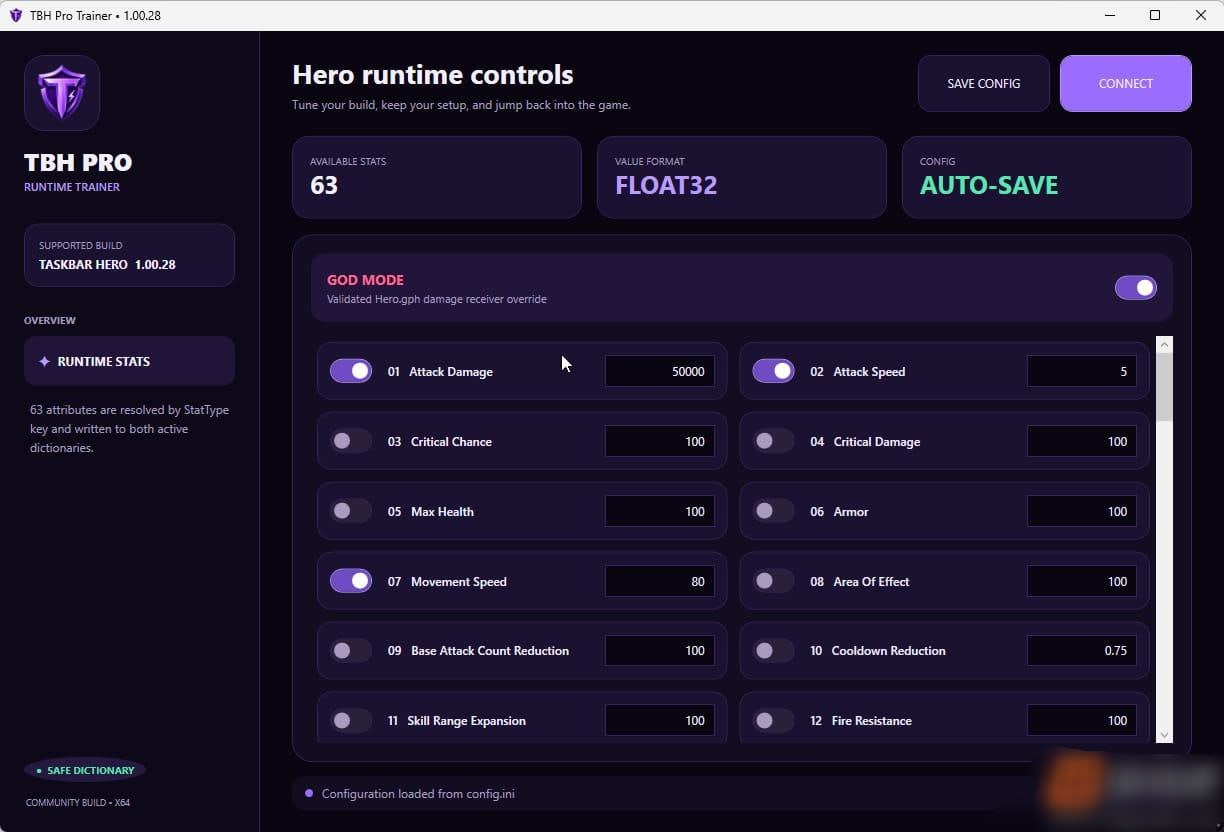Click the sparkle icon beside Runtime Stats
The width and height of the screenshot is (1224, 832).
(x=44, y=362)
